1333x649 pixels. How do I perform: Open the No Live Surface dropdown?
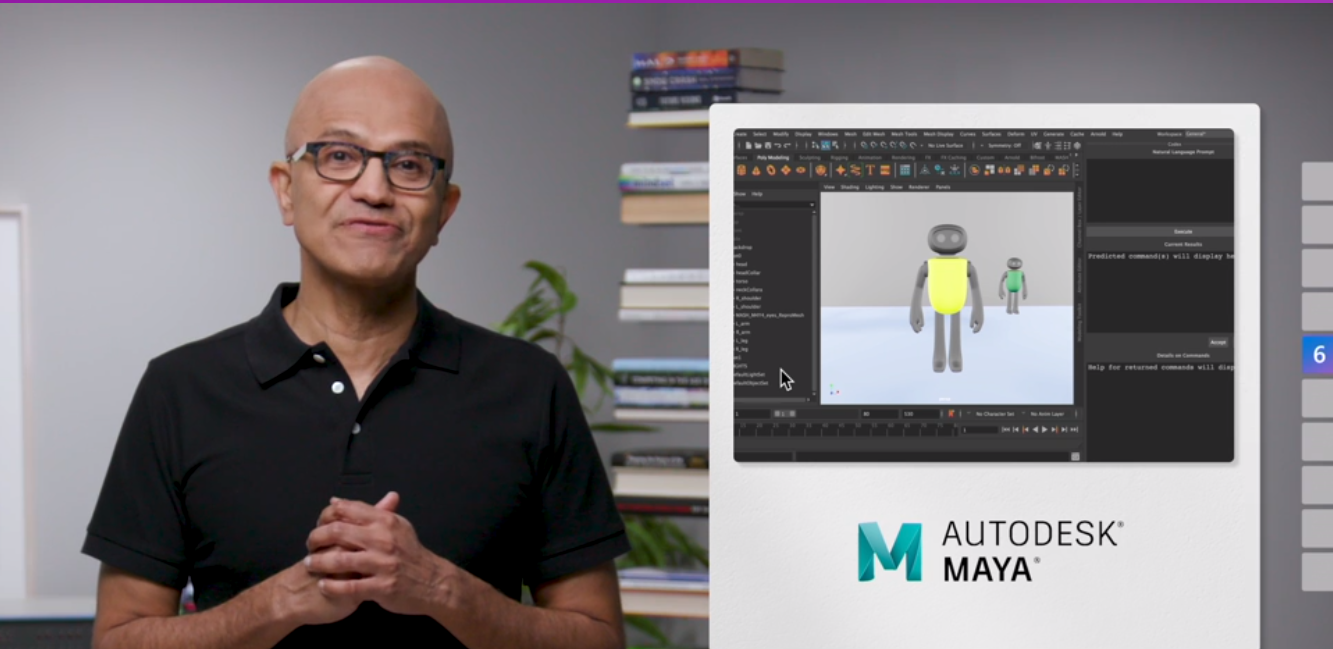[x=946, y=146]
